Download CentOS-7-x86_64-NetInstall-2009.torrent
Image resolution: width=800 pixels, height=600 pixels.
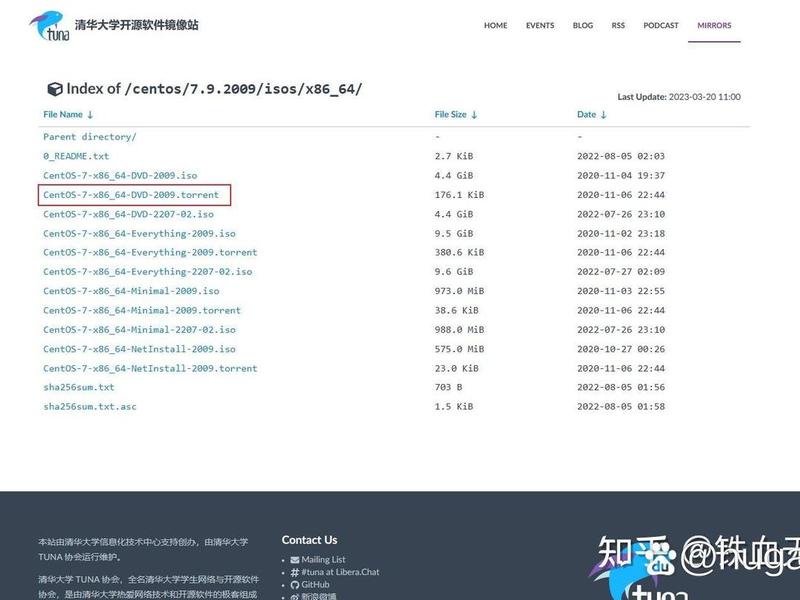(x=151, y=368)
